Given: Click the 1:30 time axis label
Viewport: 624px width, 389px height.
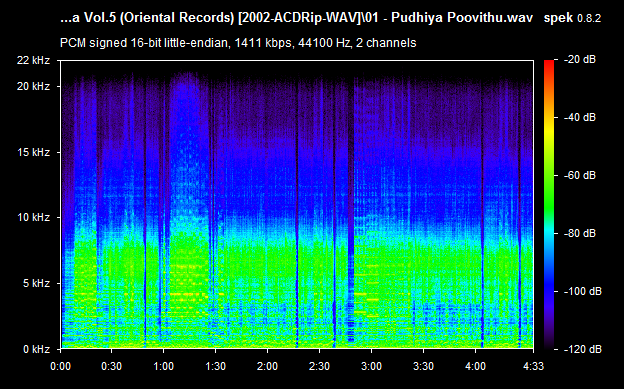Looking at the screenshot, I should coord(215,366).
